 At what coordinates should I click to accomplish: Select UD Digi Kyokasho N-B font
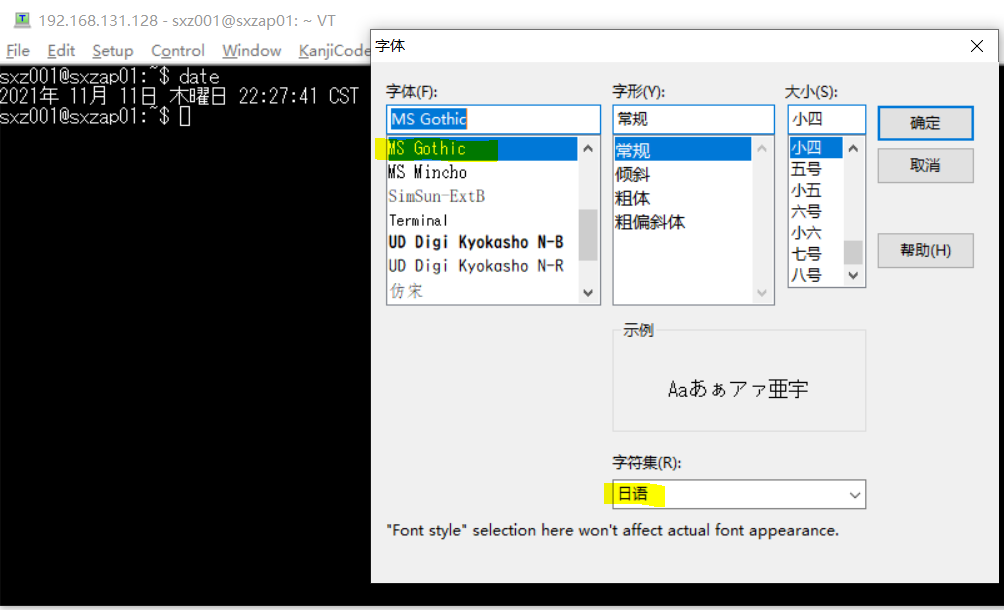pyautogui.click(x=482, y=243)
